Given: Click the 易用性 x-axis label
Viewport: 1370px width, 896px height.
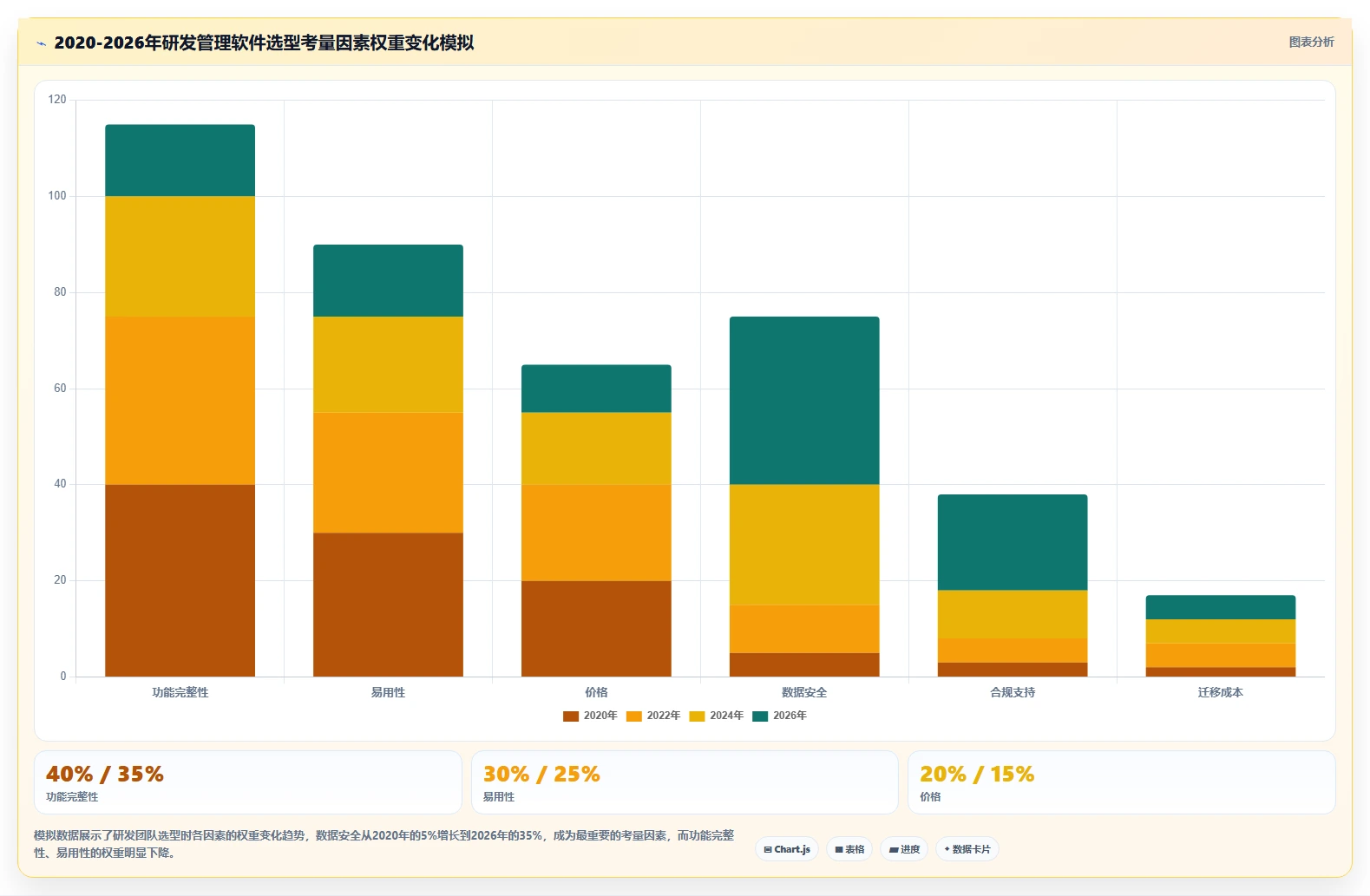Looking at the screenshot, I should [x=388, y=692].
